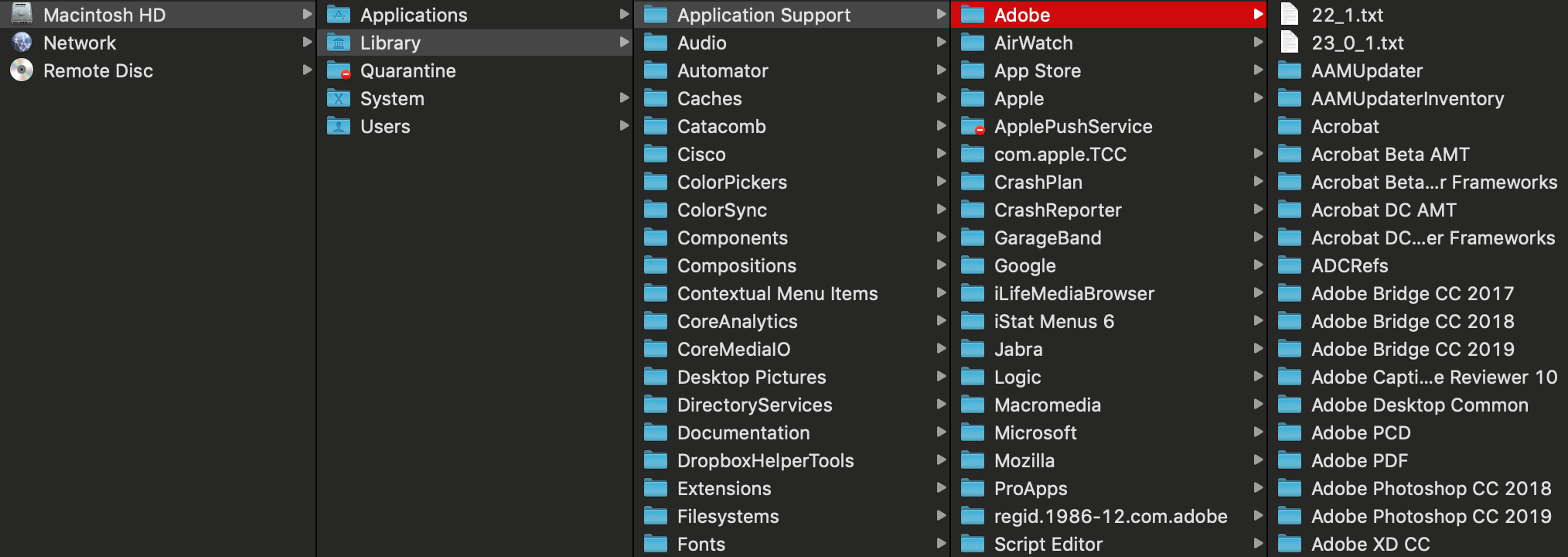Click the Library folder icon

tap(339, 43)
